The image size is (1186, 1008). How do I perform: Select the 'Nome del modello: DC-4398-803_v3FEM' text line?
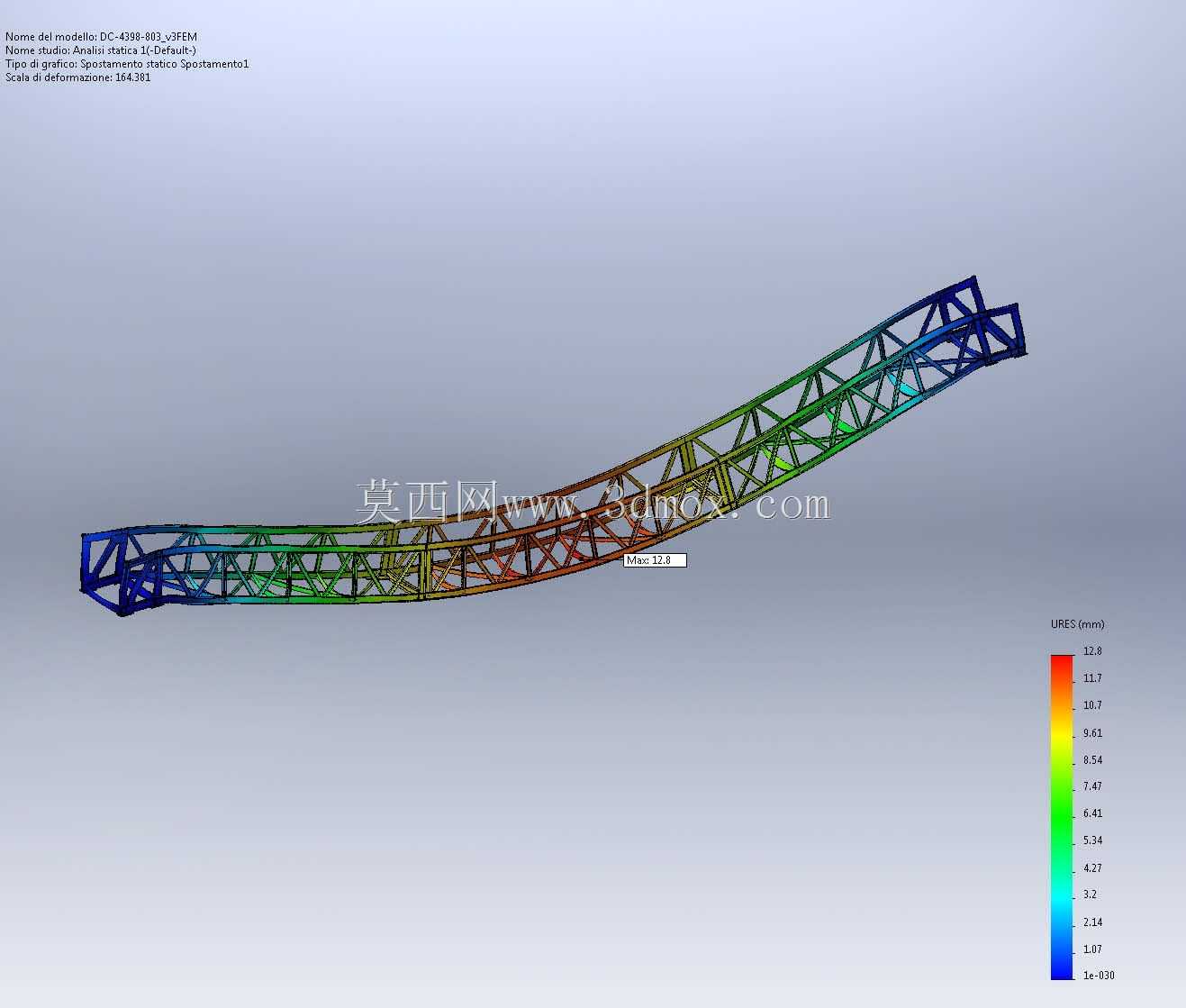click(x=101, y=37)
